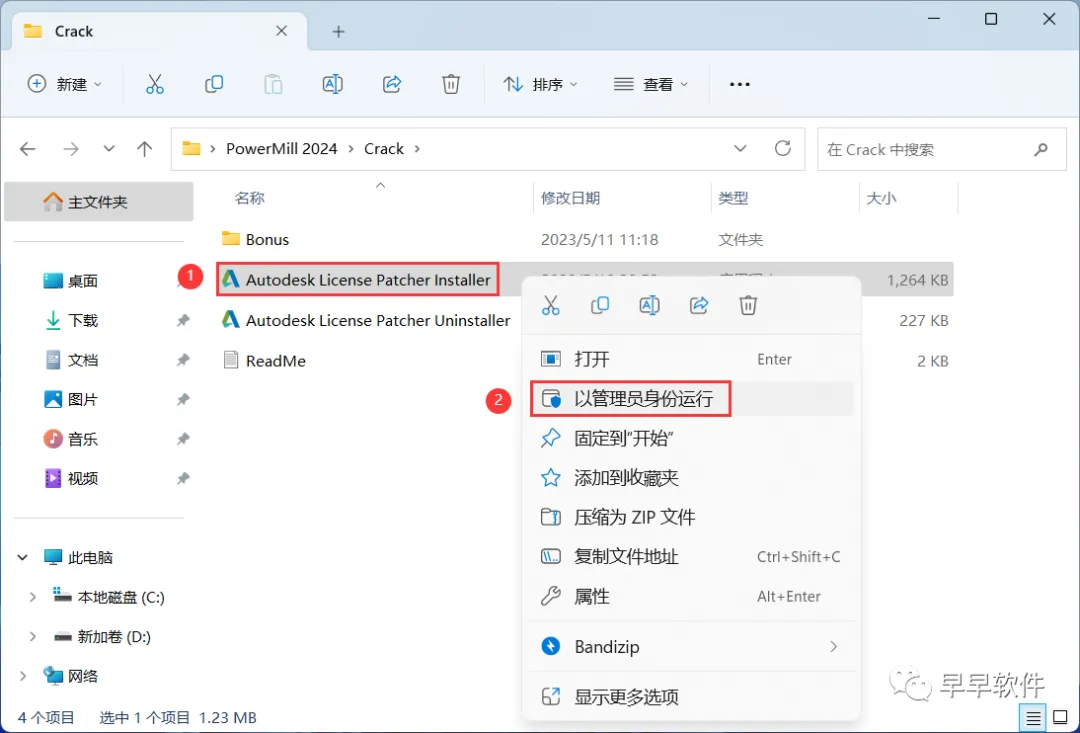
Task: Click the Copy icon in the context menu
Action: coord(600,304)
